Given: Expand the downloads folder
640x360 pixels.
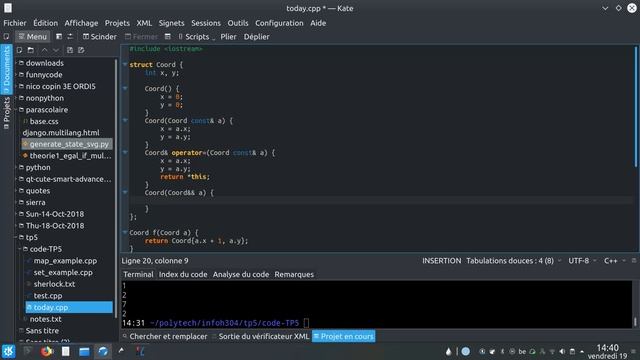Looking at the screenshot, I should coord(16,63).
